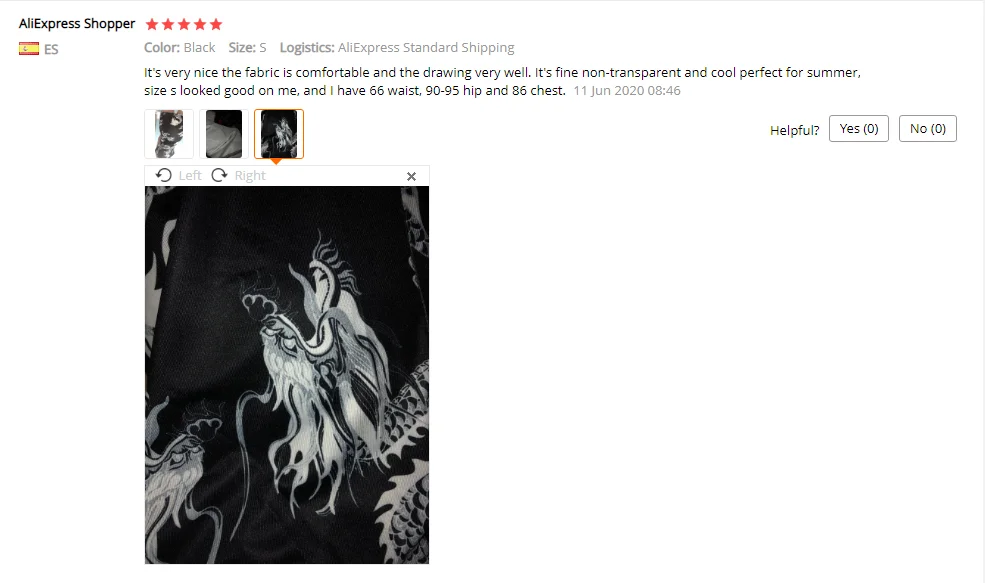Screen dimensions: 985x583
Task: Open the second review photo thumbnail
Action: pyautogui.click(x=224, y=134)
